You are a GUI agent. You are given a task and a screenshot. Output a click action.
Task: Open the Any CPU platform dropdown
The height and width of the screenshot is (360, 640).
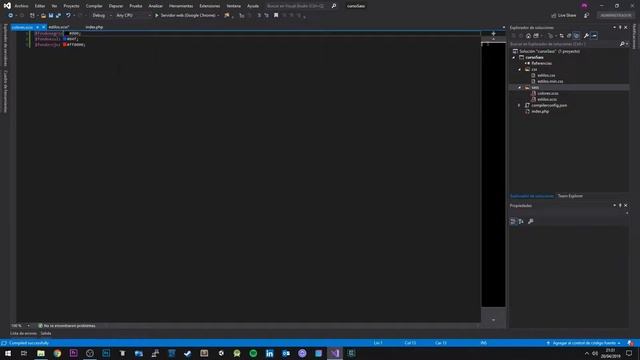pyautogui.click(x=133, y=16)
